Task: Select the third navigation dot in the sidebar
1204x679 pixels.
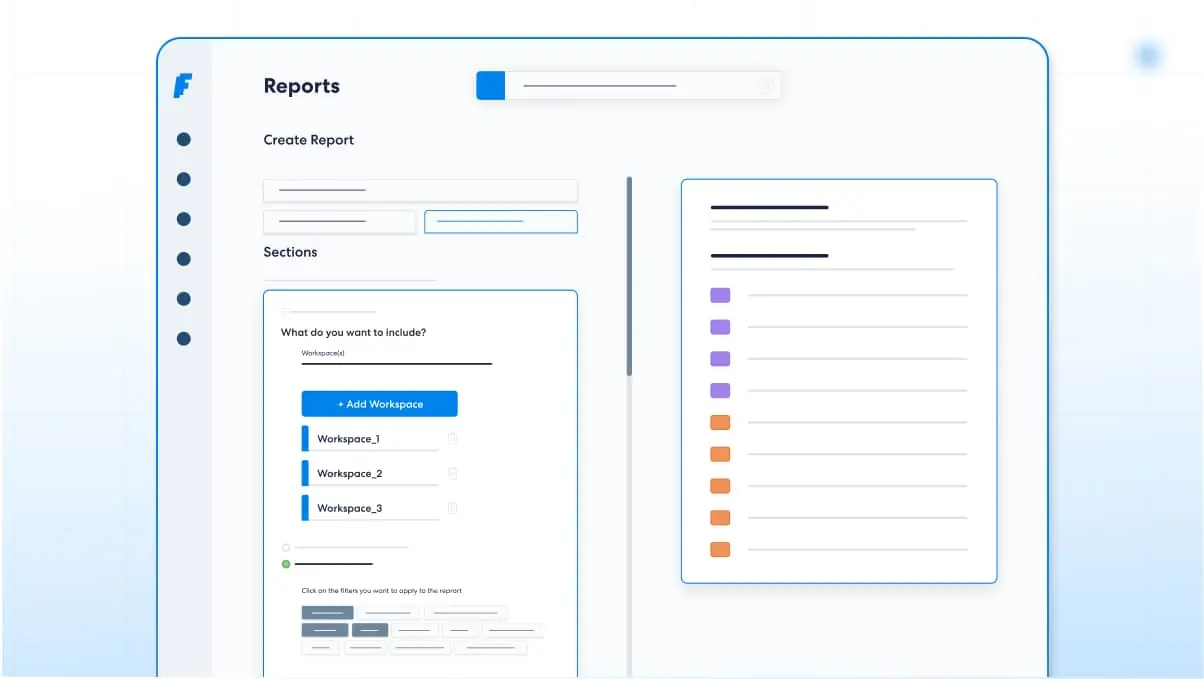Action: point(184,218)
